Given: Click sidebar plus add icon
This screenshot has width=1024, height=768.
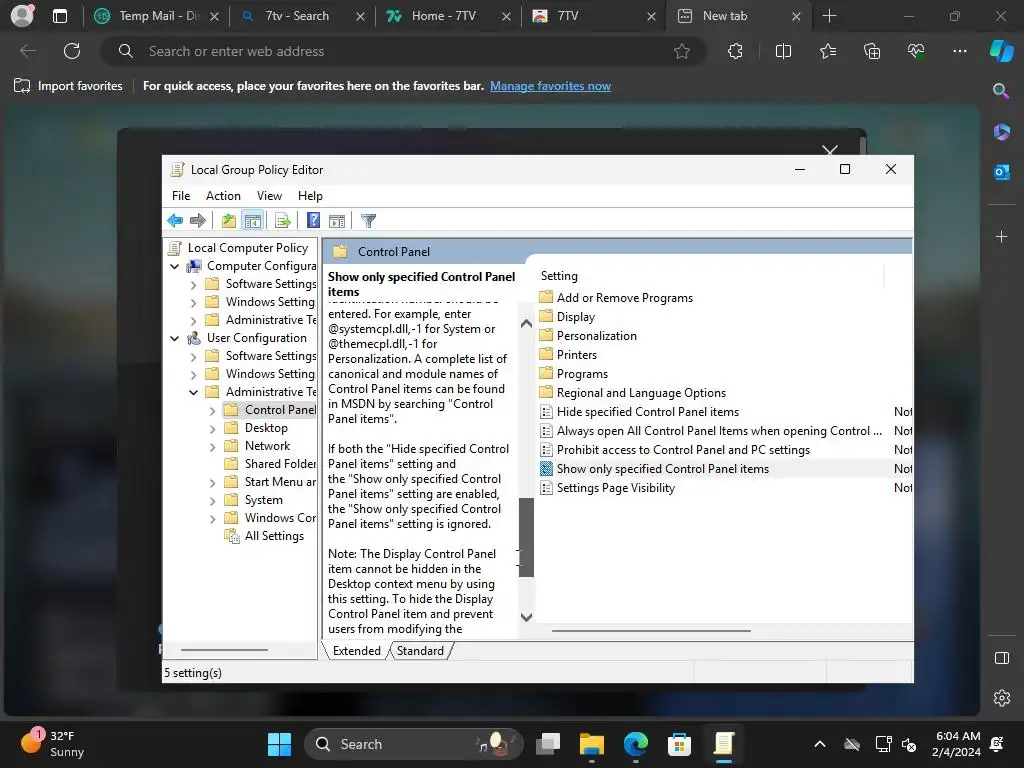Looking at the screenshot, I should pyautogui.click(x=1001, y=236).
